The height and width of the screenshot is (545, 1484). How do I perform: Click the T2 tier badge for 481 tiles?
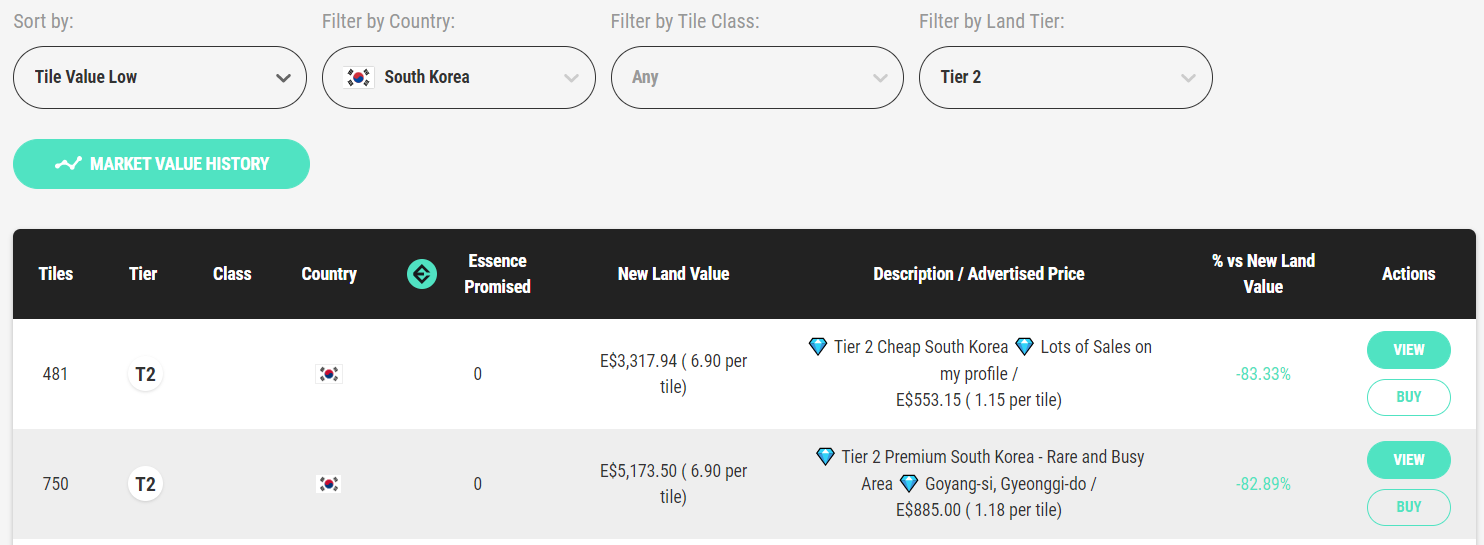click(145, 374)
